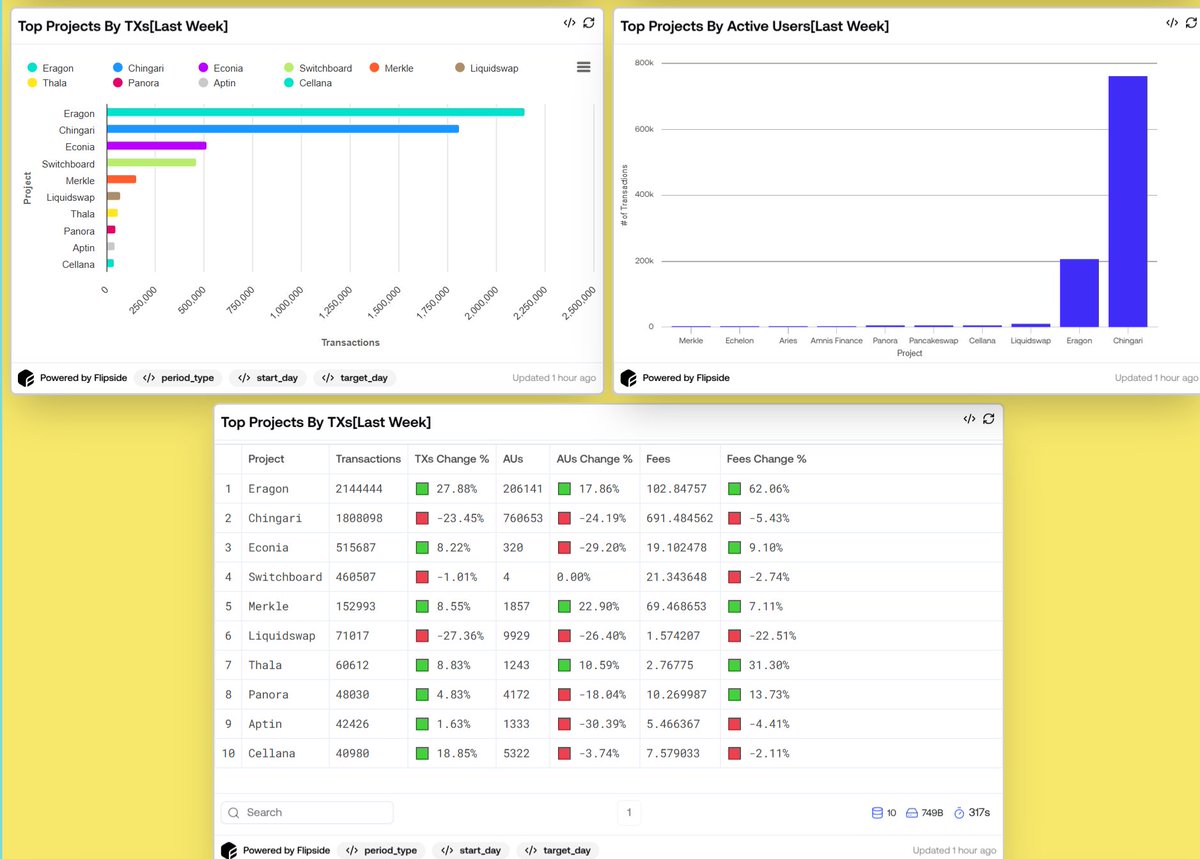Click the query time icon showing 317s

pos(959,813)
